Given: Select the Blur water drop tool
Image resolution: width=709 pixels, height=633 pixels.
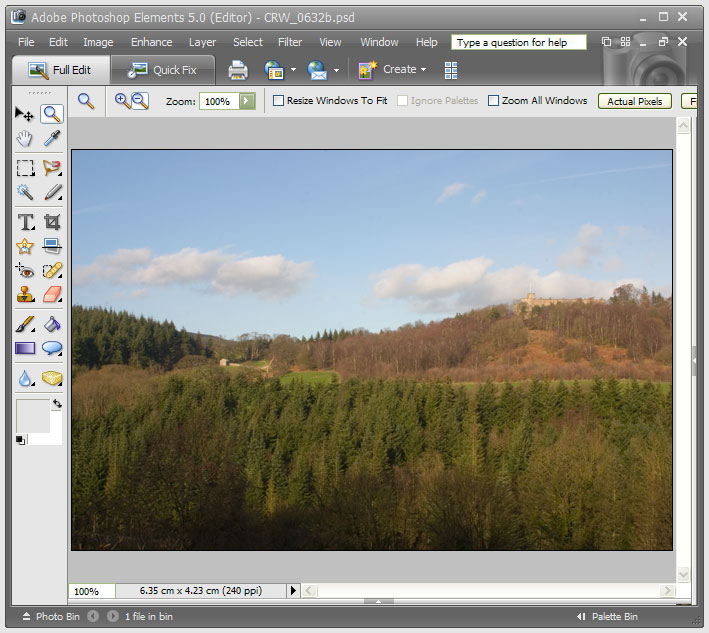Looking at the screenshot, I should point(25,378).
